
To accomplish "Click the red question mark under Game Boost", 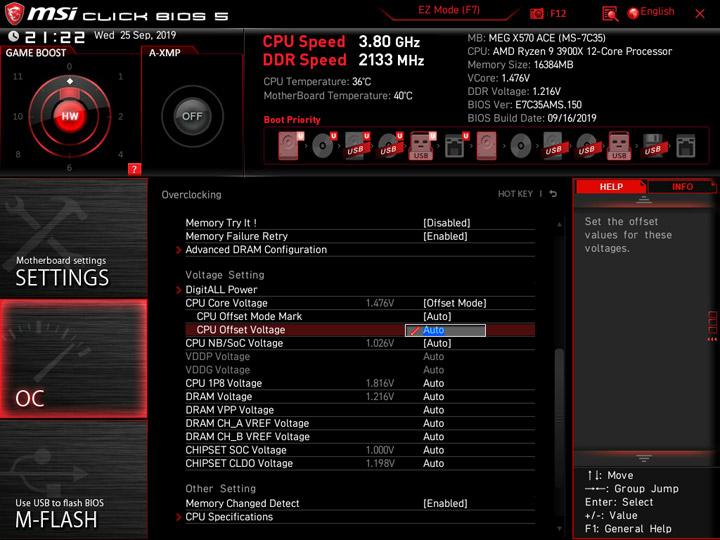I will click(134, 169).
